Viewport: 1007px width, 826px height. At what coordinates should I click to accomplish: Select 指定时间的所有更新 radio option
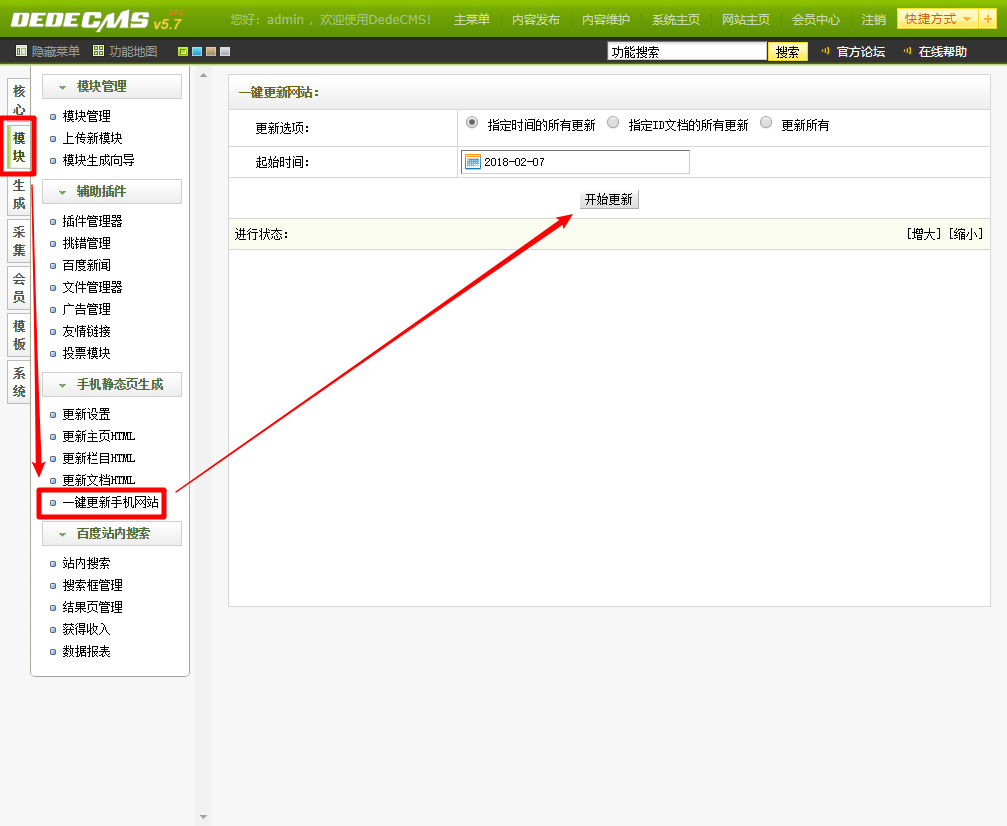pyautogui.click(x=472, y=123)
